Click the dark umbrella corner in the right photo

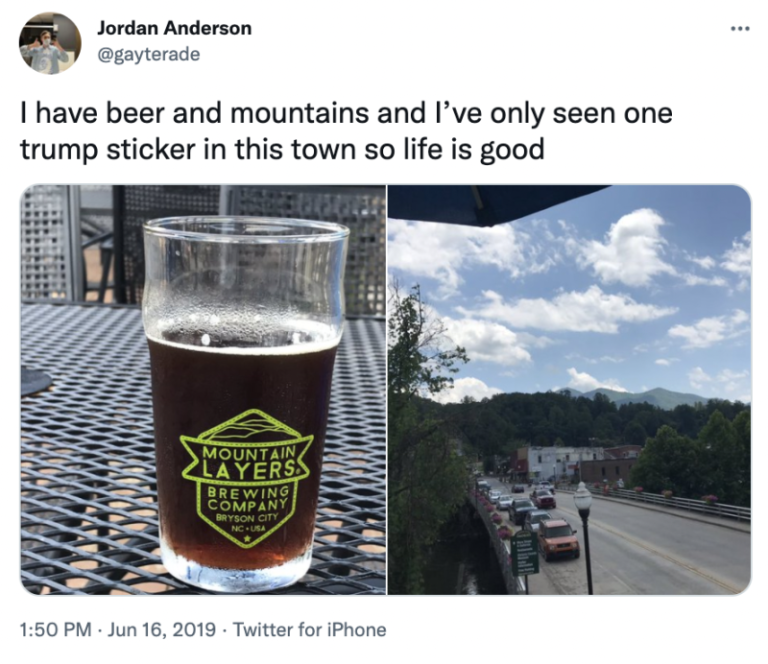click(497, 203)
